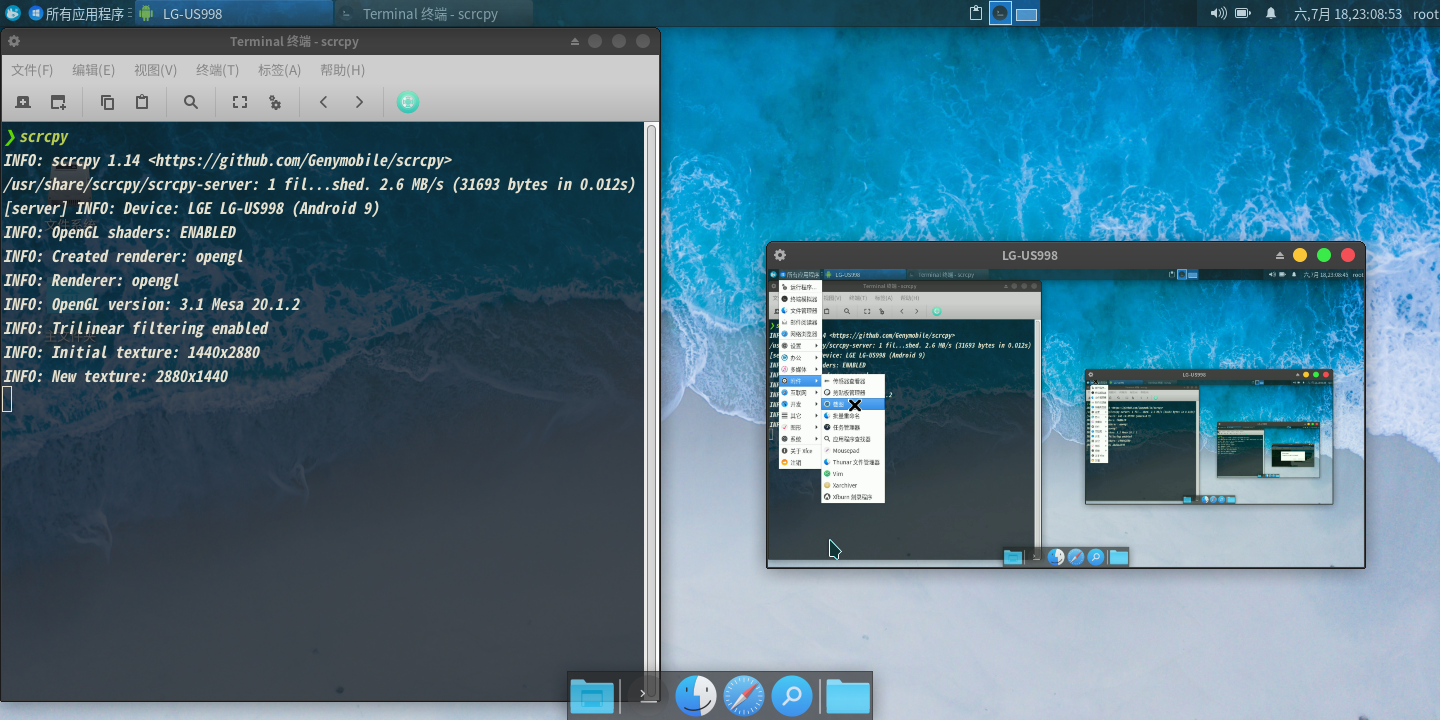Switch to the second workspace in the pager
1440x720 pixels.
(x=1027, y=13)
